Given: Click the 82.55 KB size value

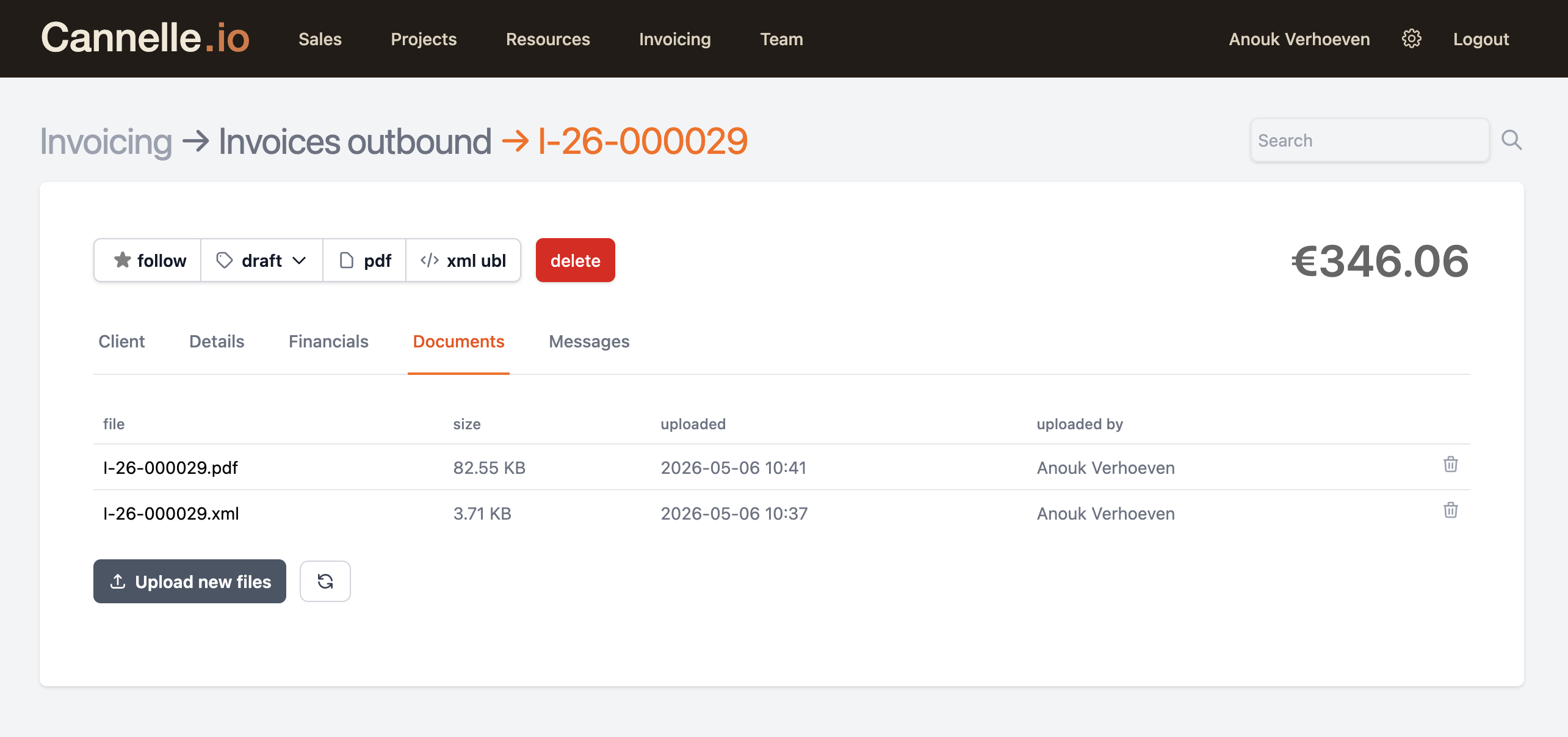Looking at the screenshot, I should tap(490, 468).
